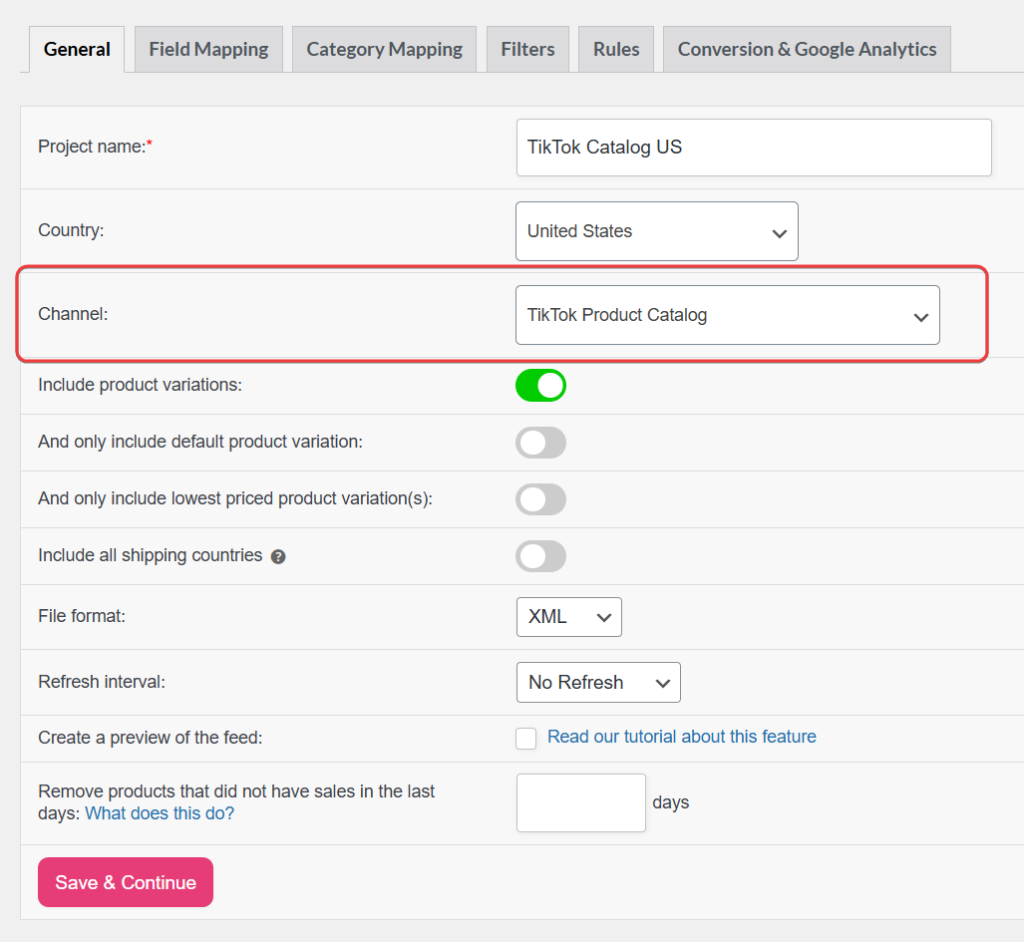Select the Rules tab
1024x942 pixels.
pyautogui.click(x=616, y=50)
